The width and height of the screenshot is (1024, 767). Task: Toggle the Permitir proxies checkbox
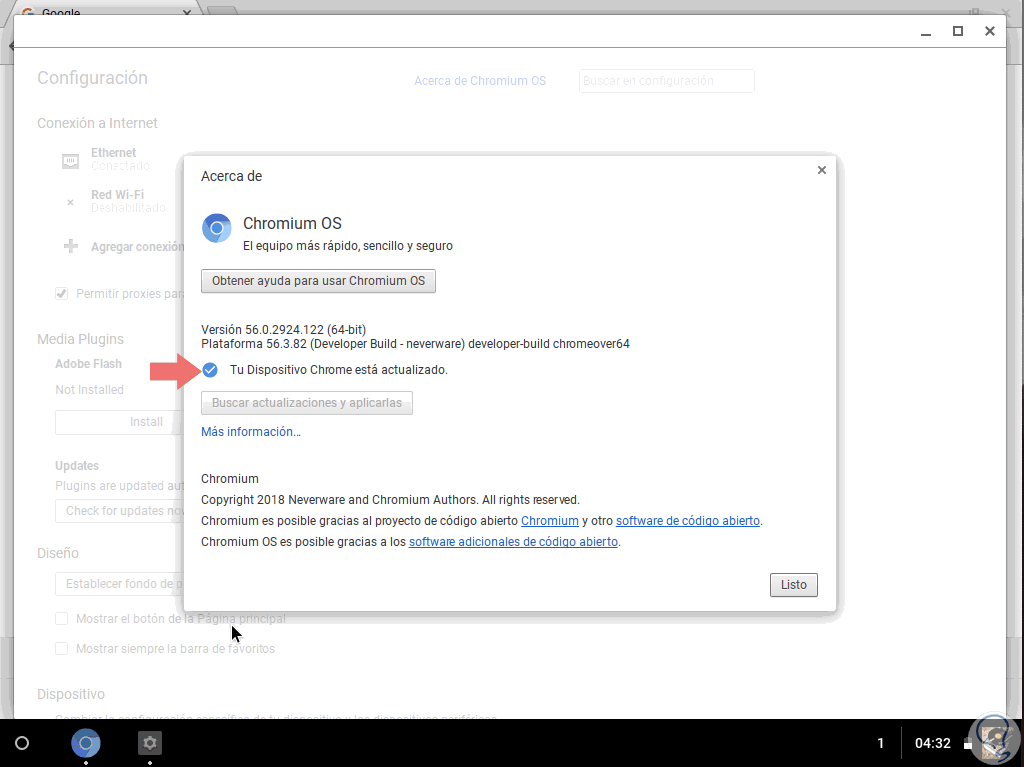61,293
